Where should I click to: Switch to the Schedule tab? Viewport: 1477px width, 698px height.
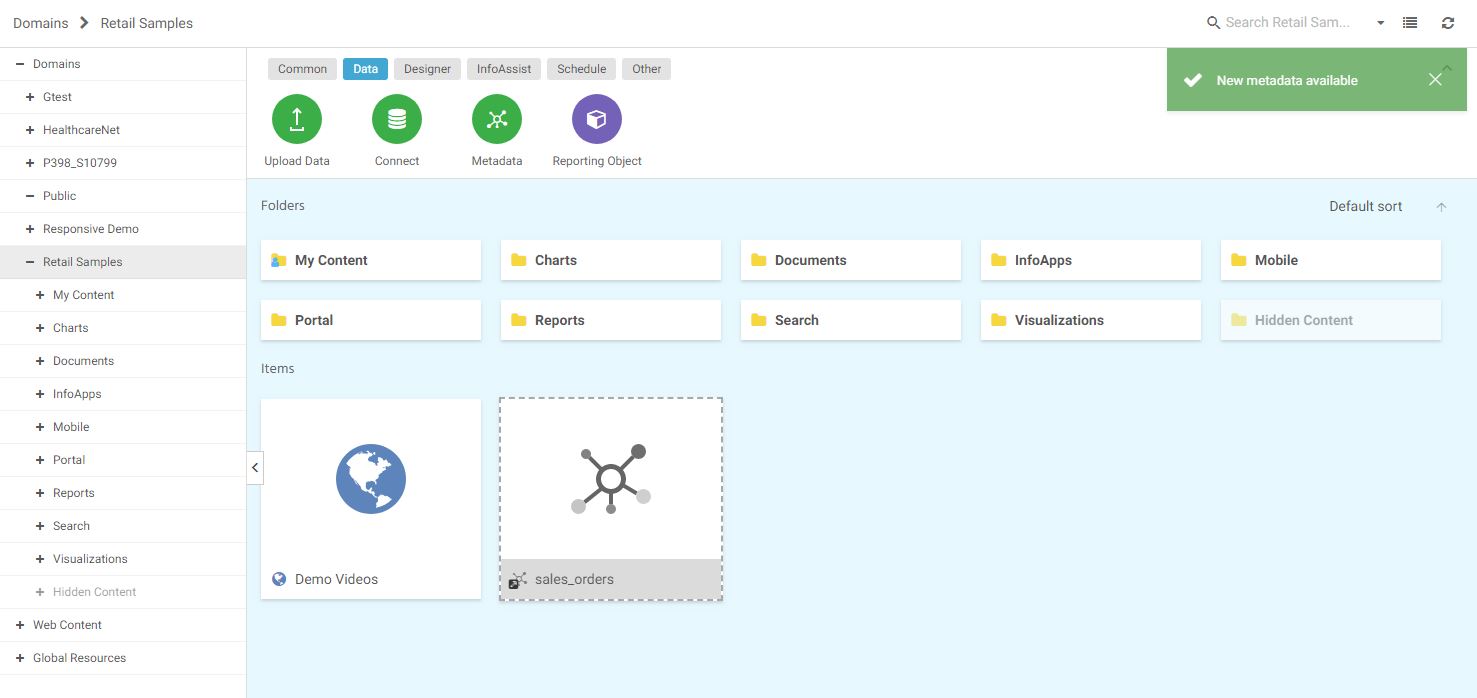pos(581,69)
